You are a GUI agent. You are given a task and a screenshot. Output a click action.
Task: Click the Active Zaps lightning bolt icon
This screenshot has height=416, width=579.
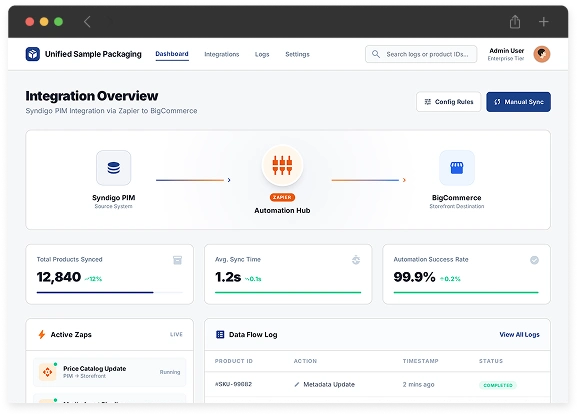pyautogui.click(x=42, y=334)
